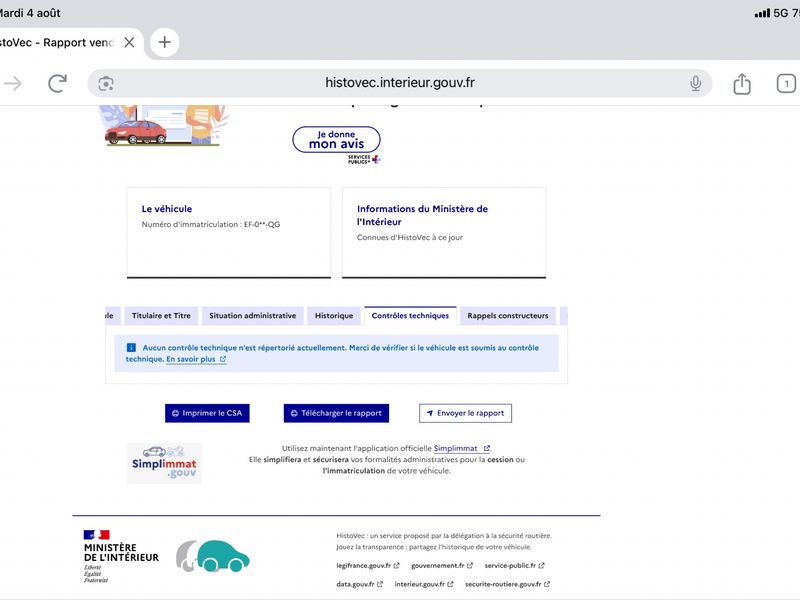Switch to Titulaire et Titre tab
The image size is (800, 600).
coord(161,316)
